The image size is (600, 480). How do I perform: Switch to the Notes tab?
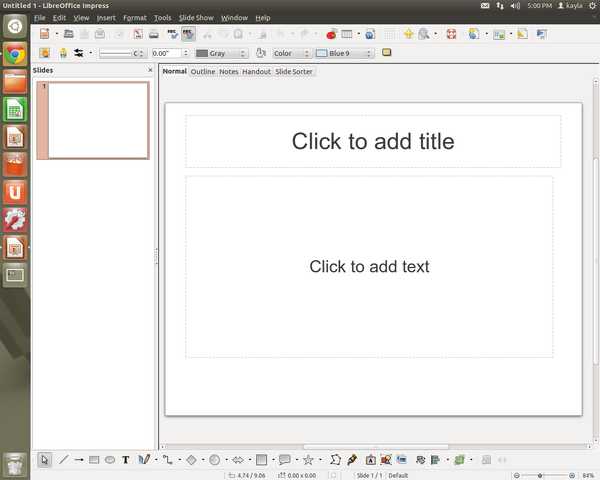228,72
